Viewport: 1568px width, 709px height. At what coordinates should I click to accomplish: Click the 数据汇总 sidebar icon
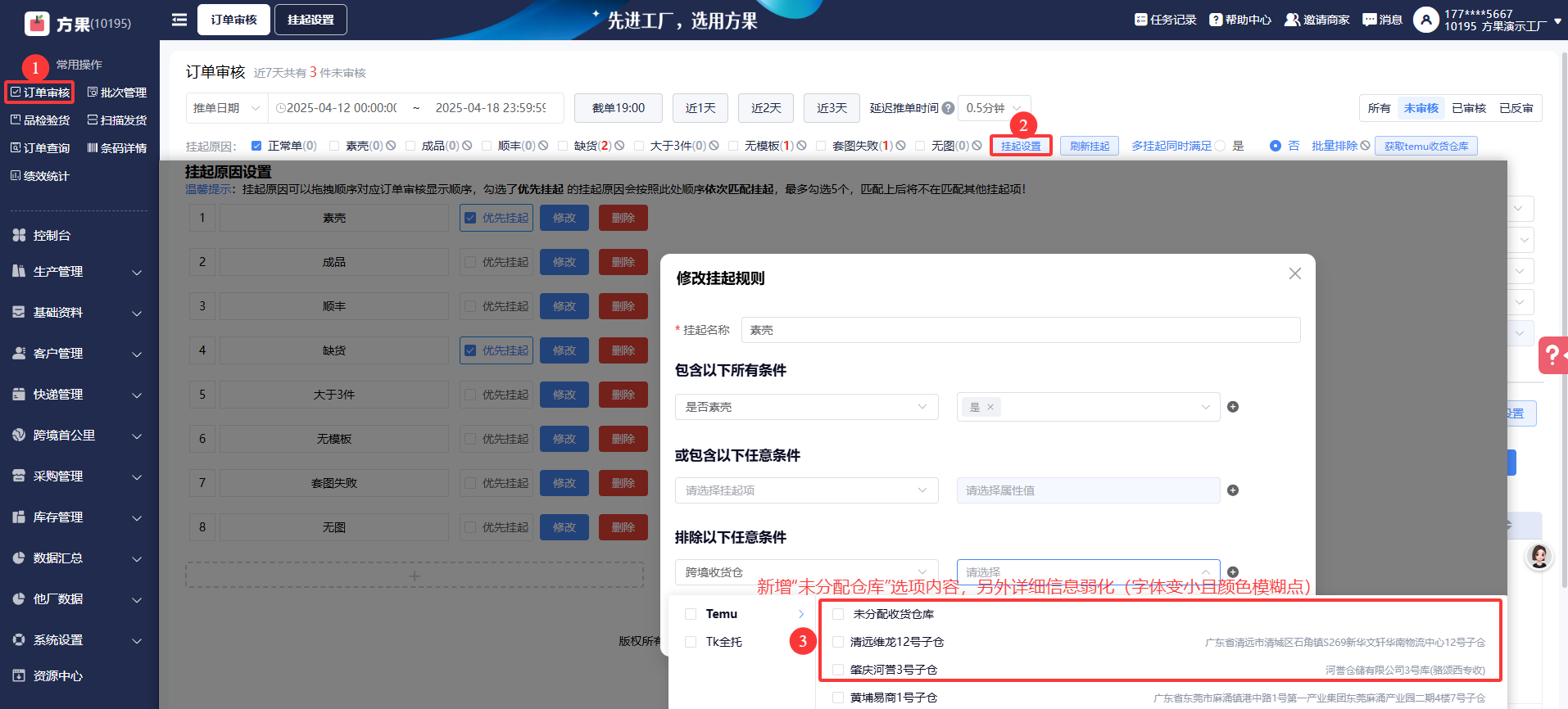(x=19, y=558)
